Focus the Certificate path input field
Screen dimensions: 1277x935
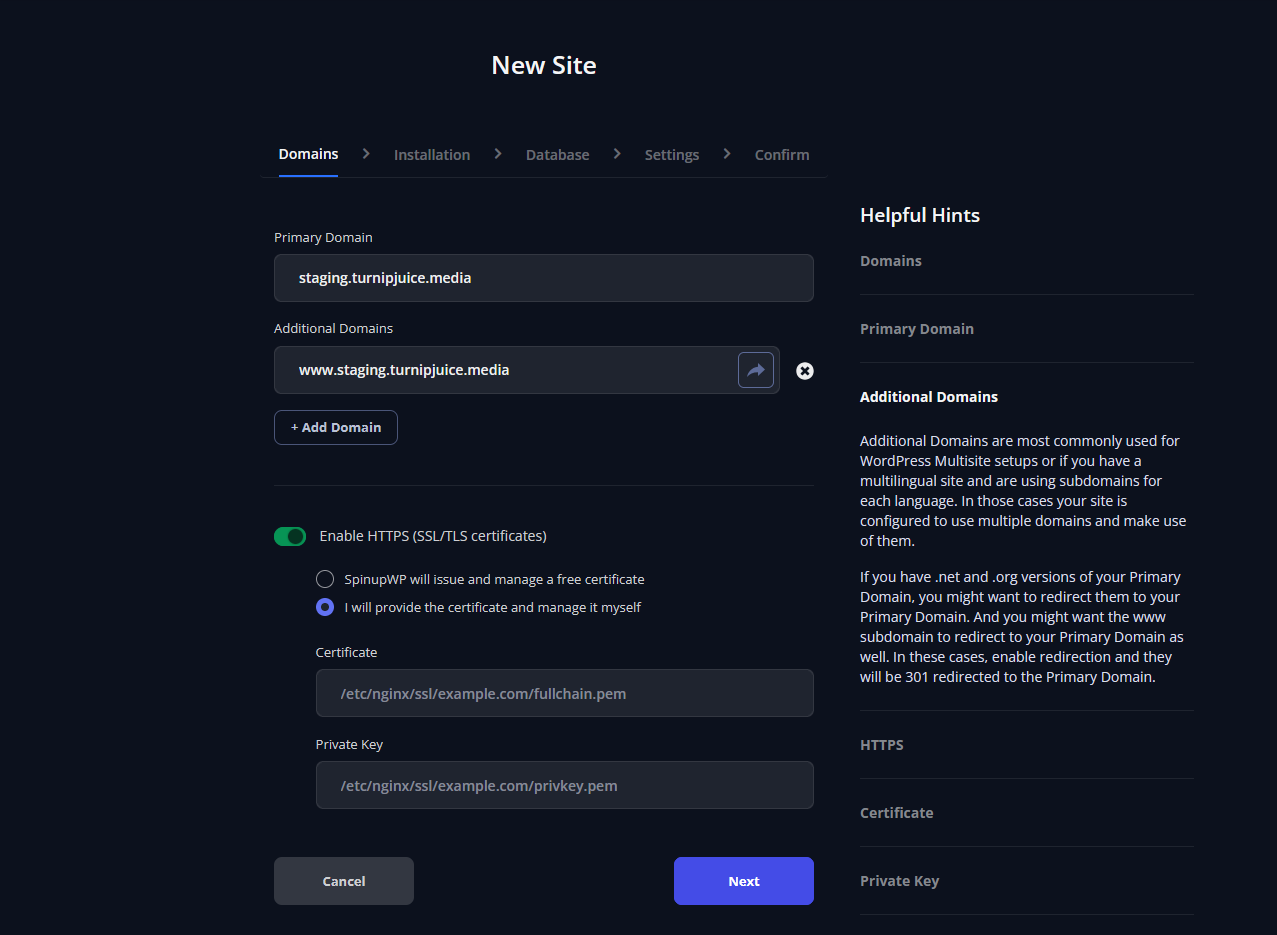tap(564, 693)
